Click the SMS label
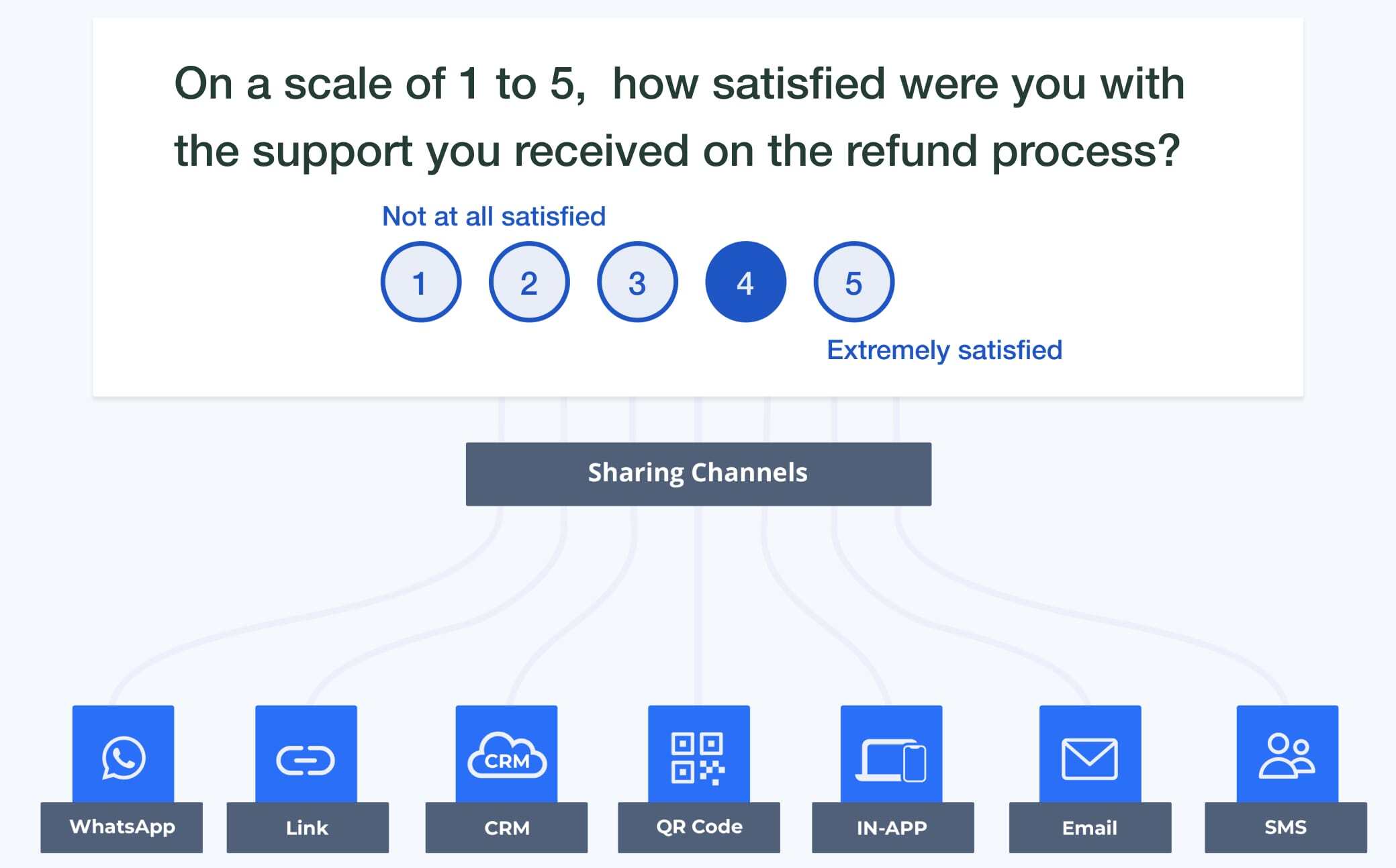The image size is (1396, 868). coord(1286,827)
